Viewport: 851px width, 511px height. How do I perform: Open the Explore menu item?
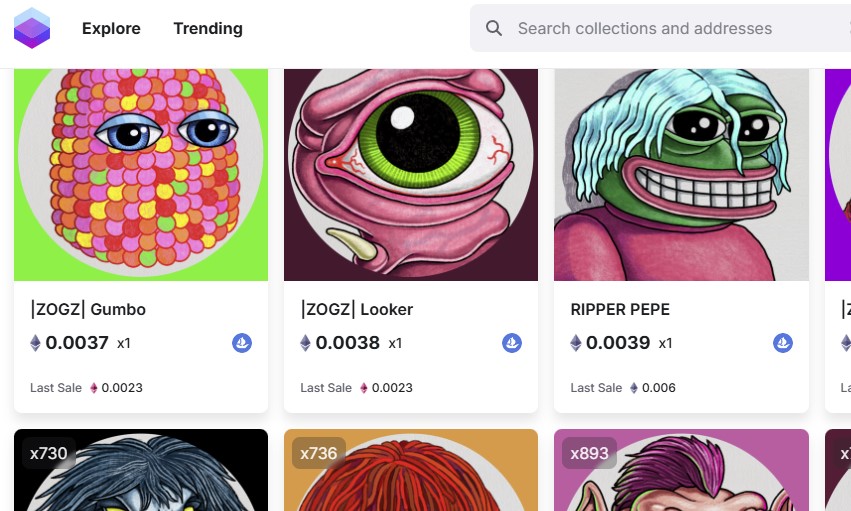click(x=111, y=28)
